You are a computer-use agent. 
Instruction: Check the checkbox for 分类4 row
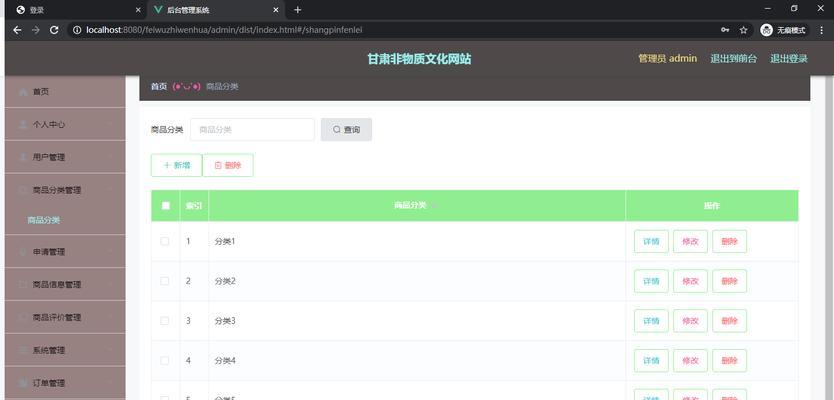[x=165, y=361]
